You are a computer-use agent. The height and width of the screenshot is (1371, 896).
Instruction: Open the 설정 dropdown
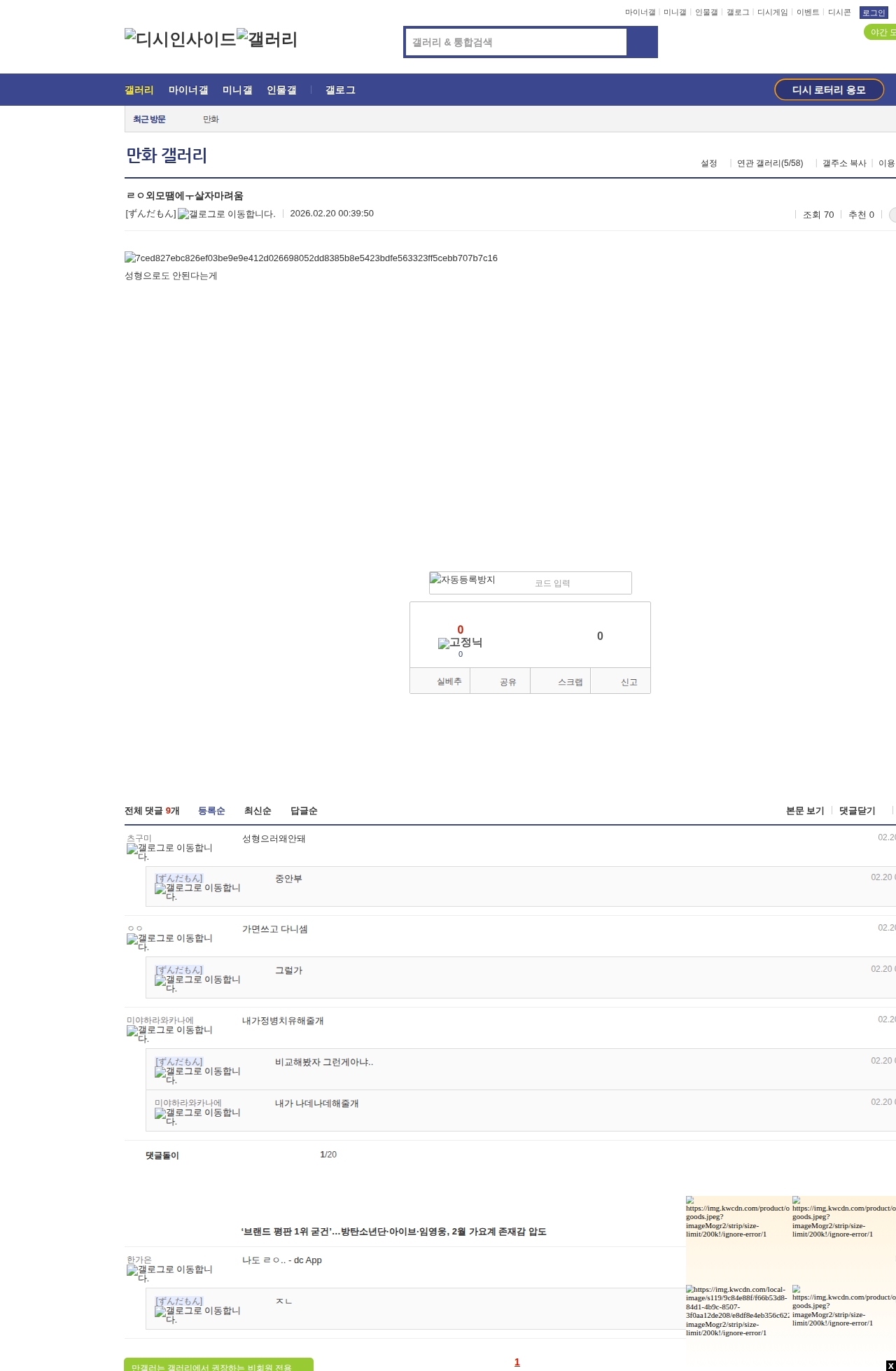coord(708,163)
